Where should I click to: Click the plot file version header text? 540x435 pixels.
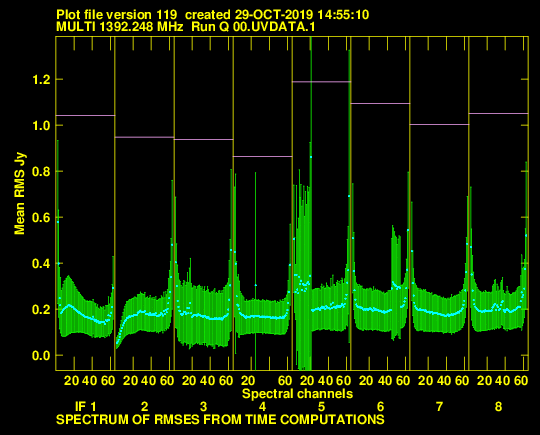(212, 15)
